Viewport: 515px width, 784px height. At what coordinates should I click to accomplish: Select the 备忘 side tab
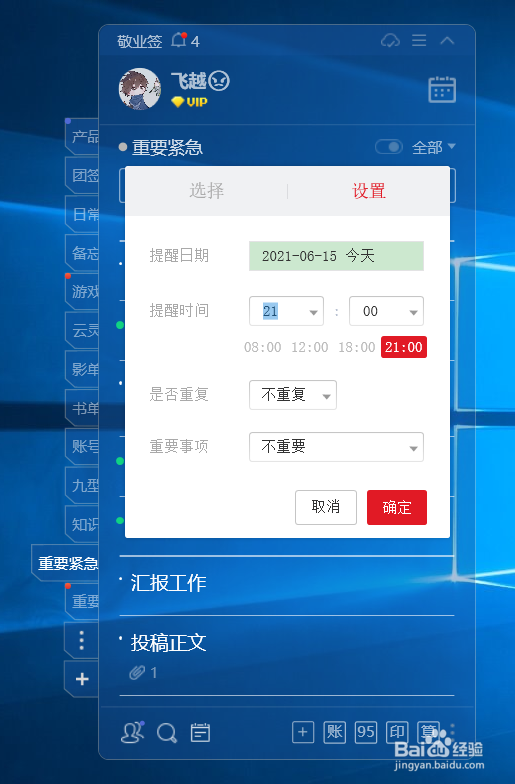pyautogui.click(x=82, y=253)
